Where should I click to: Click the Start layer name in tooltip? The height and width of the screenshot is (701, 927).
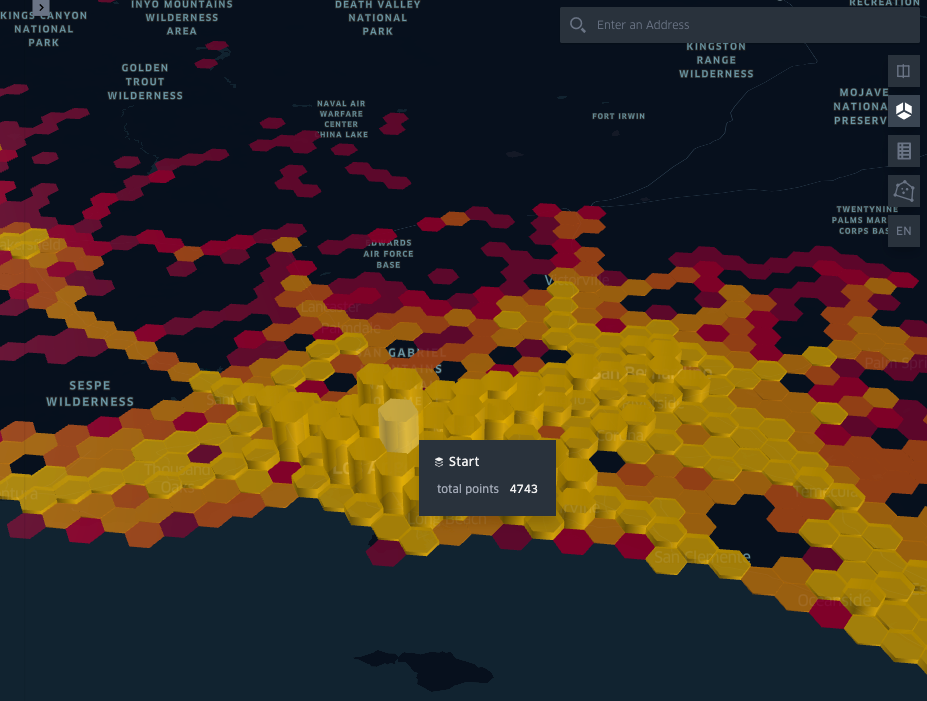point(464,461)
